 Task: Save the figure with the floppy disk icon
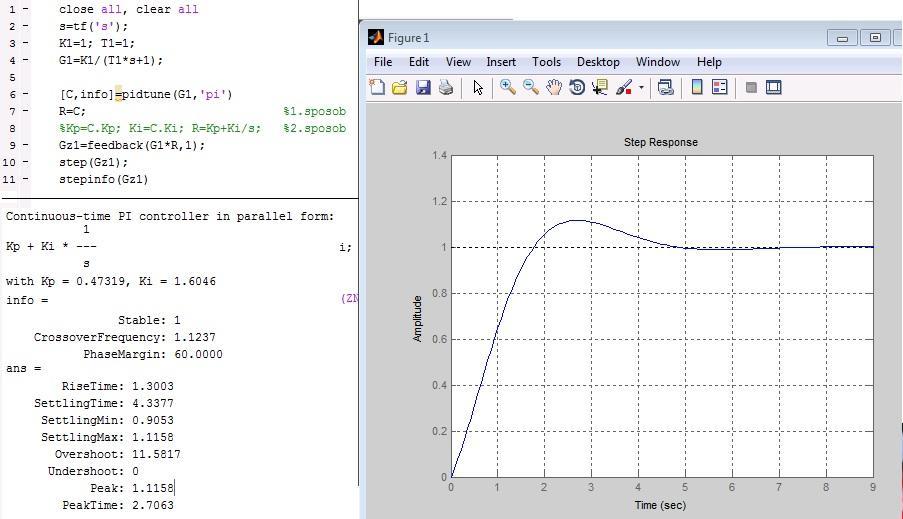point(423,88)
